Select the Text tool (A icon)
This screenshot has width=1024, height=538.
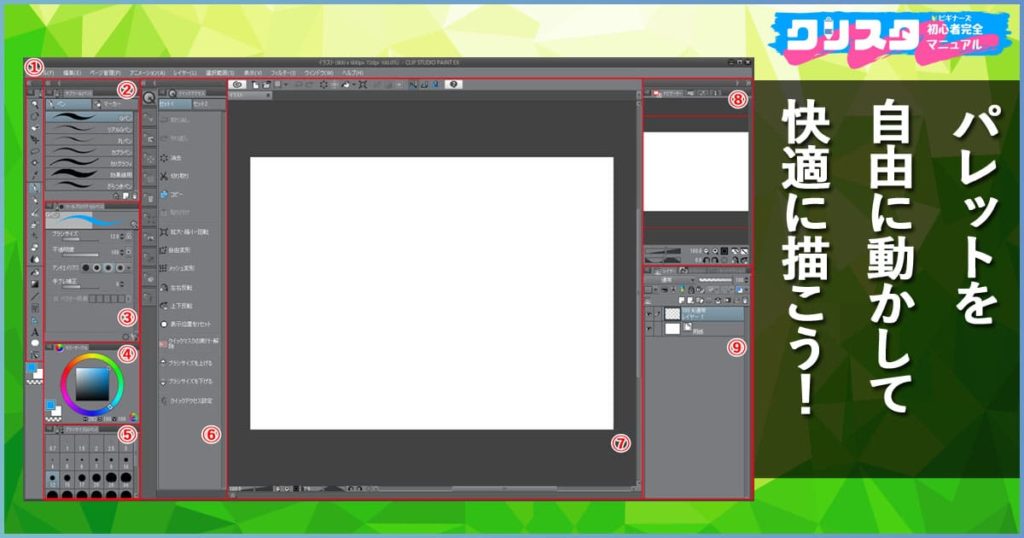coord(35,332)
